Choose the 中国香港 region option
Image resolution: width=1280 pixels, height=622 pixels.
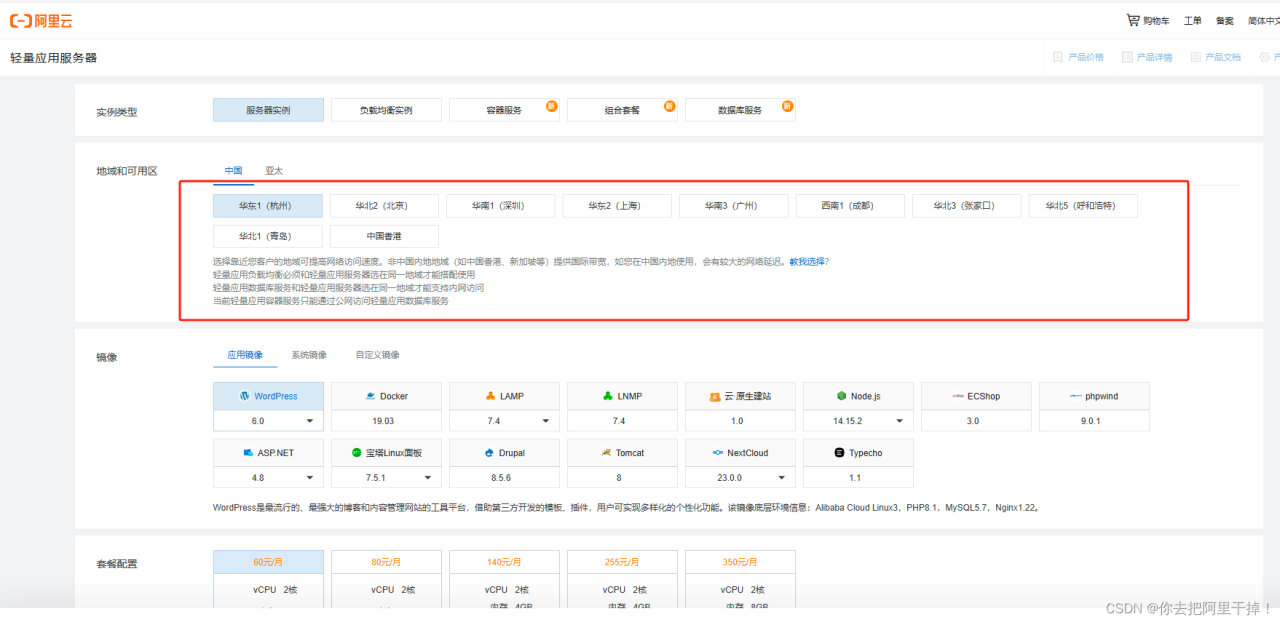point(384,236)
